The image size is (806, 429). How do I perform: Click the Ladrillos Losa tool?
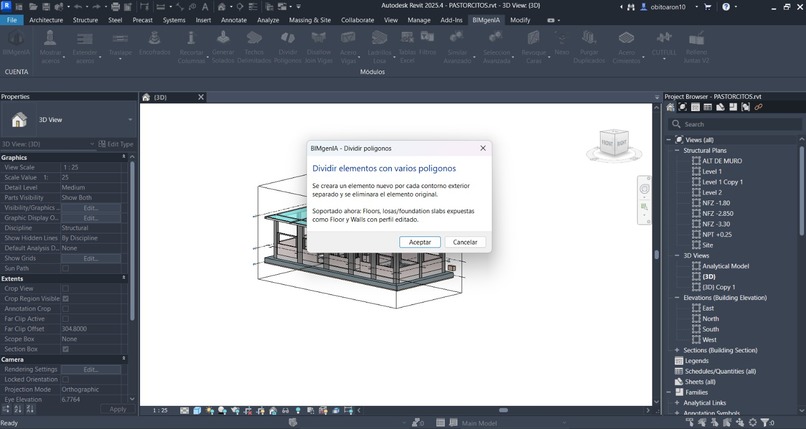(379, 47)
